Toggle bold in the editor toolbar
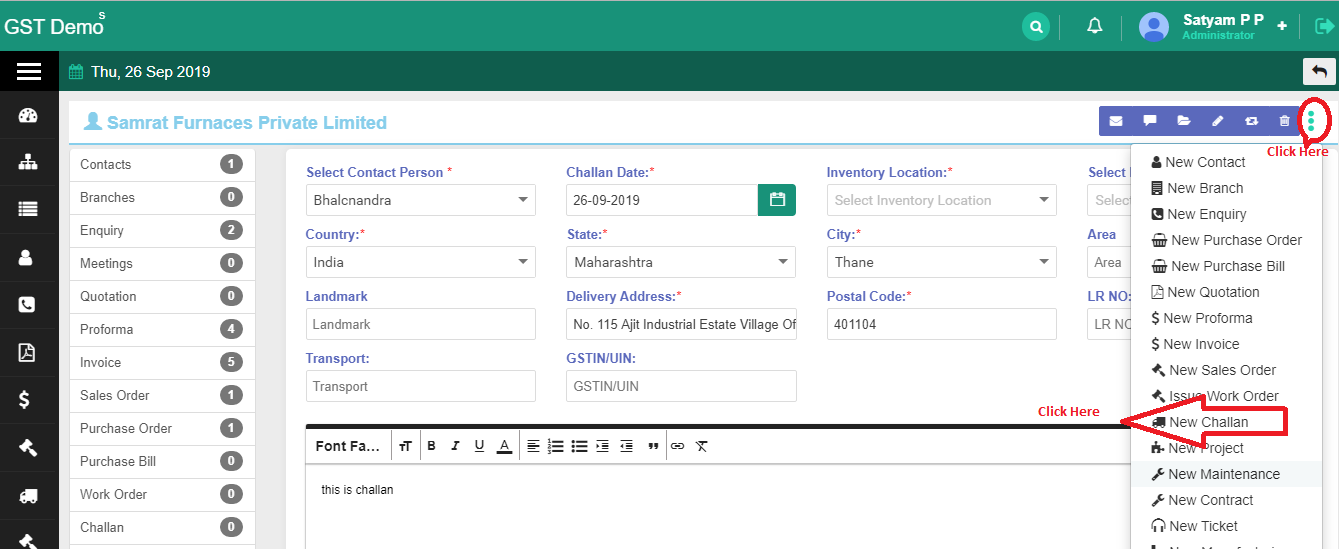The height and width of the screenshot is (549, 1339). tap(431, 446)
